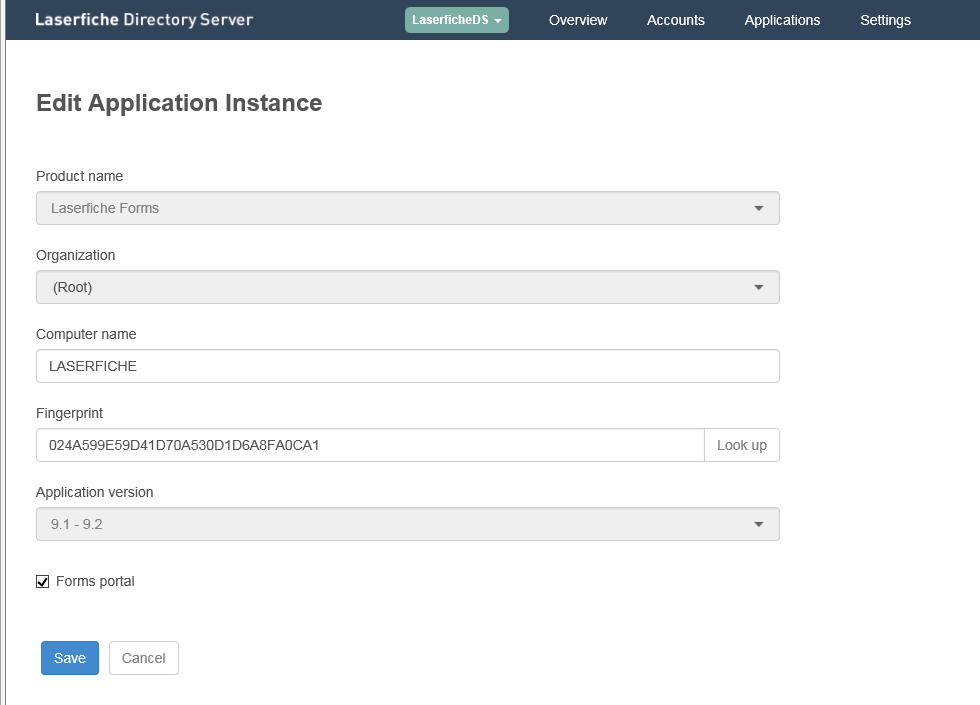980x705 pixels.
Task: Save the application instance
Action: (x=70, y=658)
